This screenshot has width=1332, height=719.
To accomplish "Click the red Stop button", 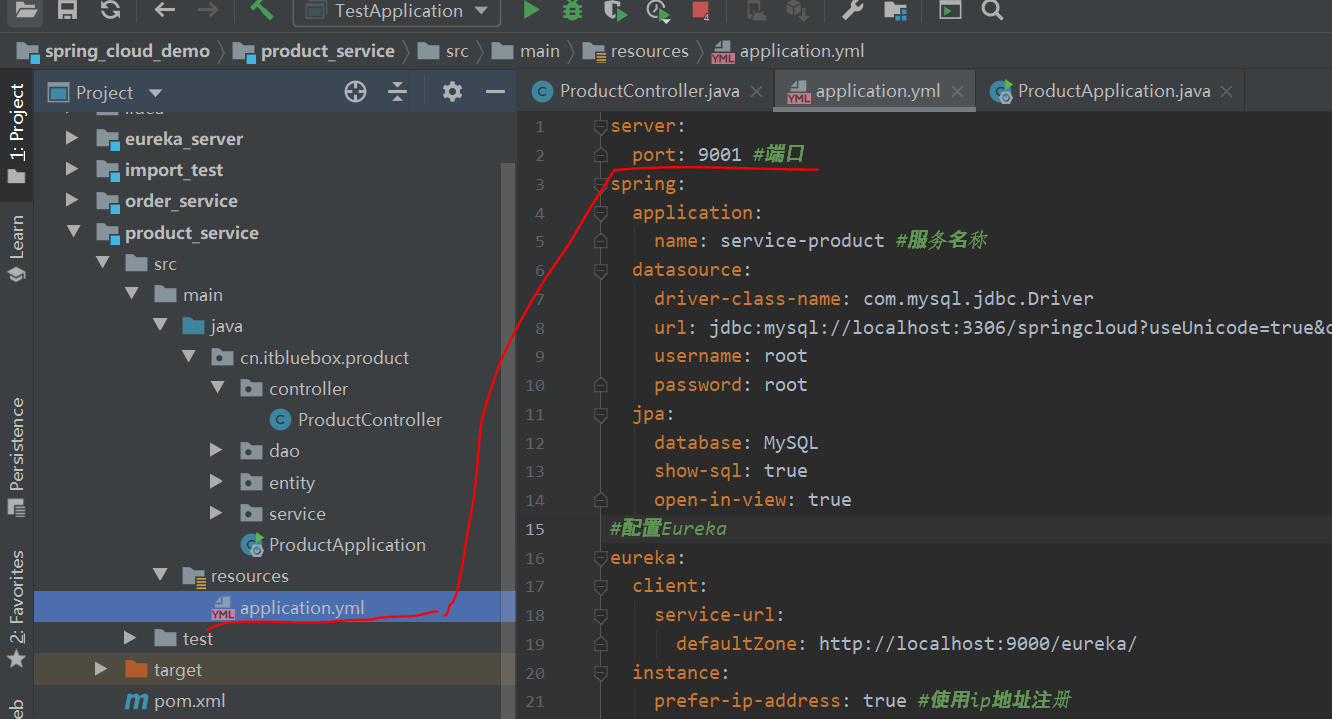I will pos(701,11).
